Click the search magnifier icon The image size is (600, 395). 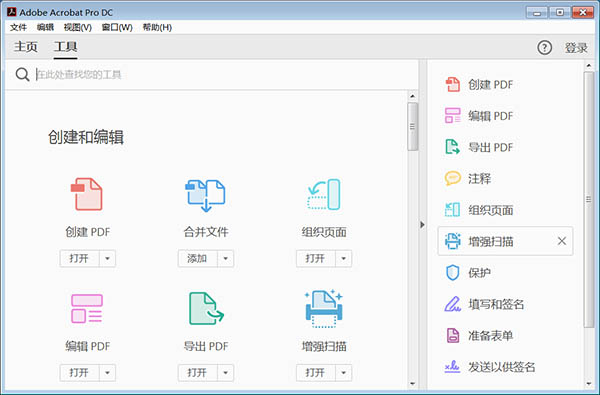[x=22, y=74]
